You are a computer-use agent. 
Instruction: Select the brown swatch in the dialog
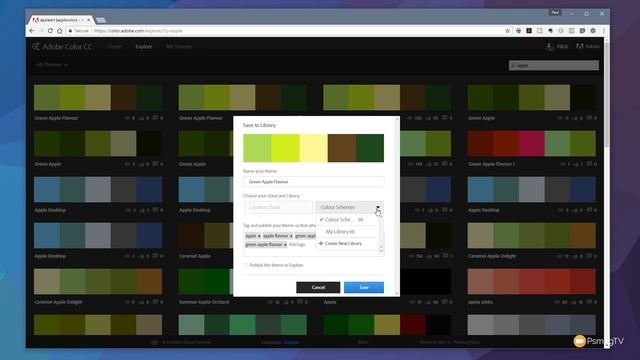(342, 148)
